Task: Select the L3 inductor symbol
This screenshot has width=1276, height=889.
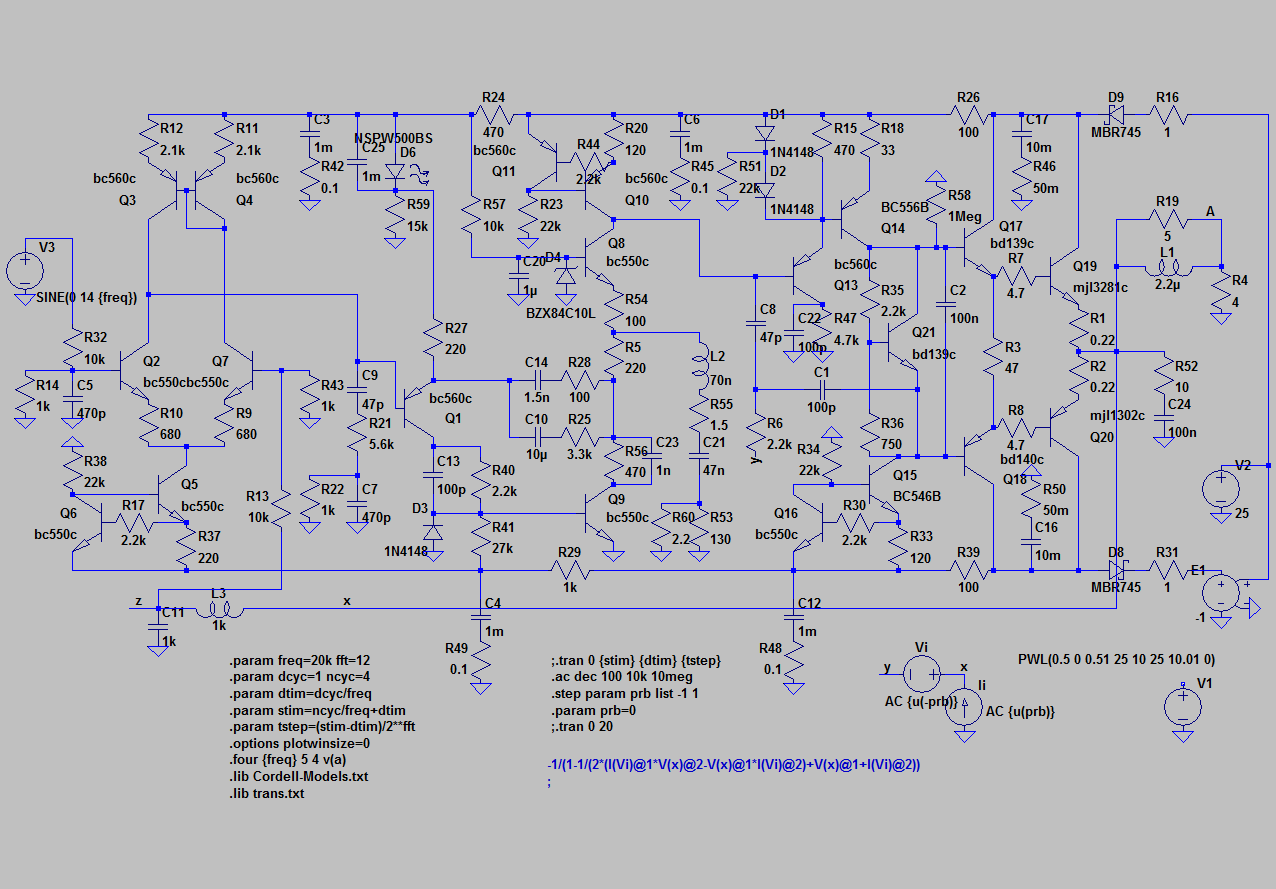Action: [x=219, y=609]
